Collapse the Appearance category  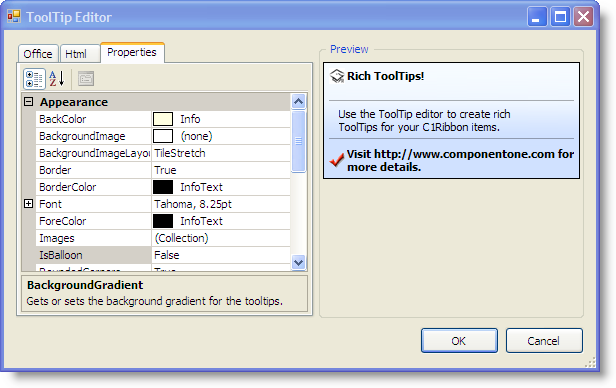tap(28, 102)
